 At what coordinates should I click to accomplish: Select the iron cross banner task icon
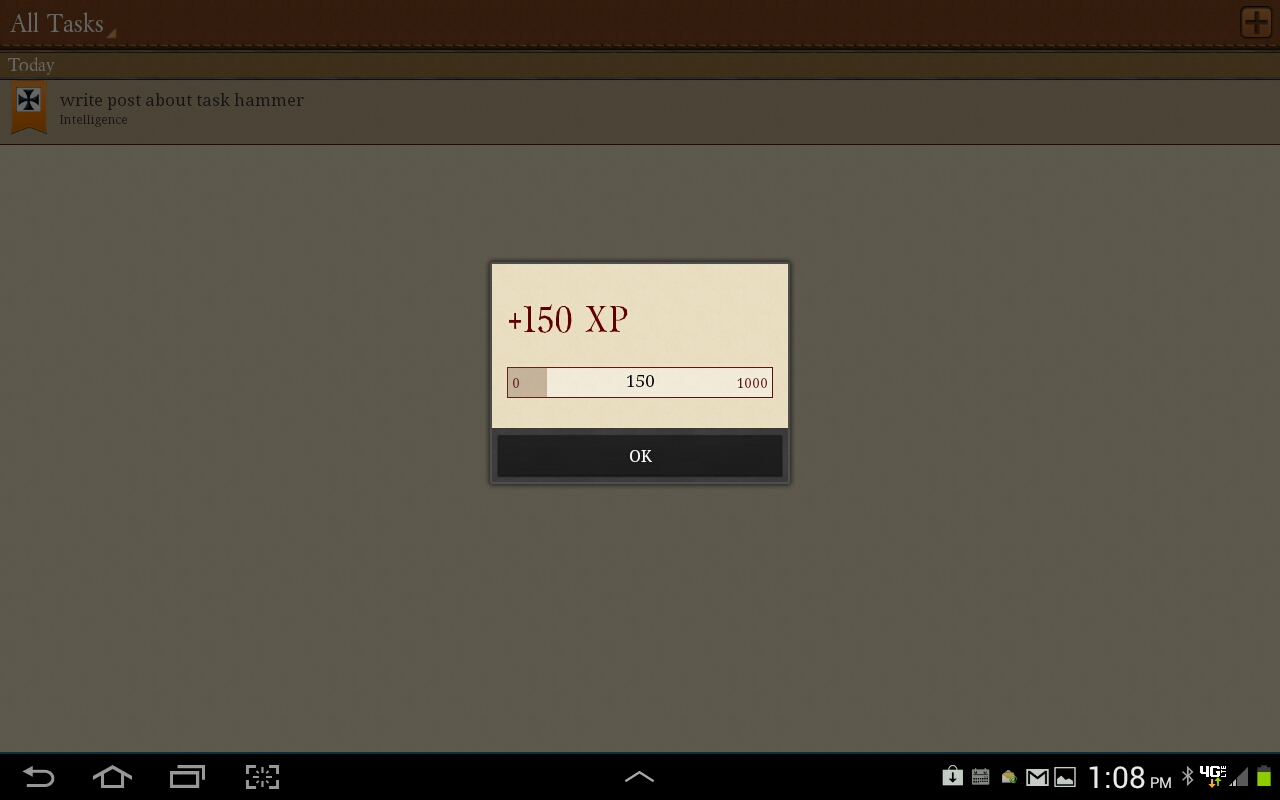29,108
